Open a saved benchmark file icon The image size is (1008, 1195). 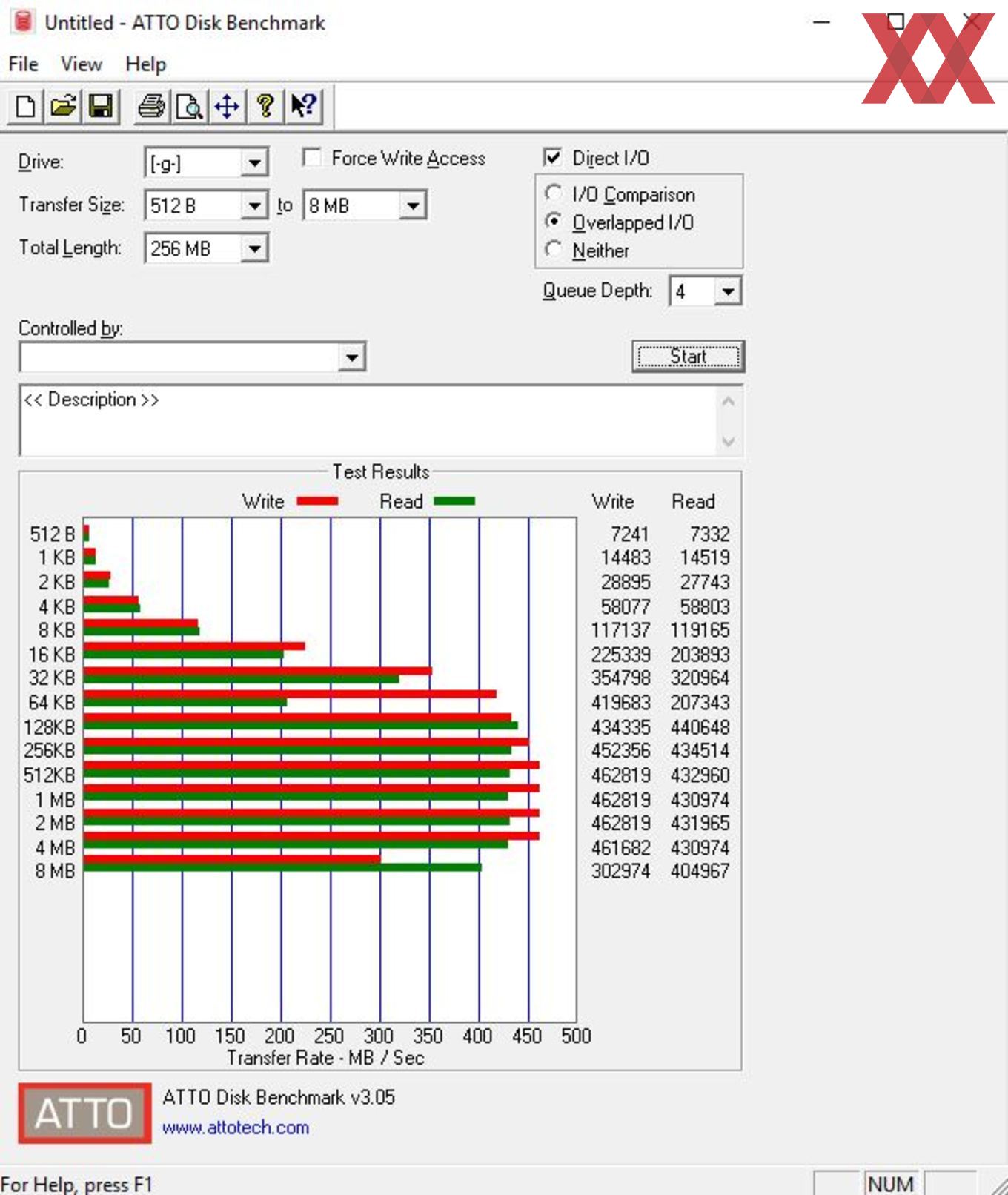pyautogui.click(x=64, y=106)
